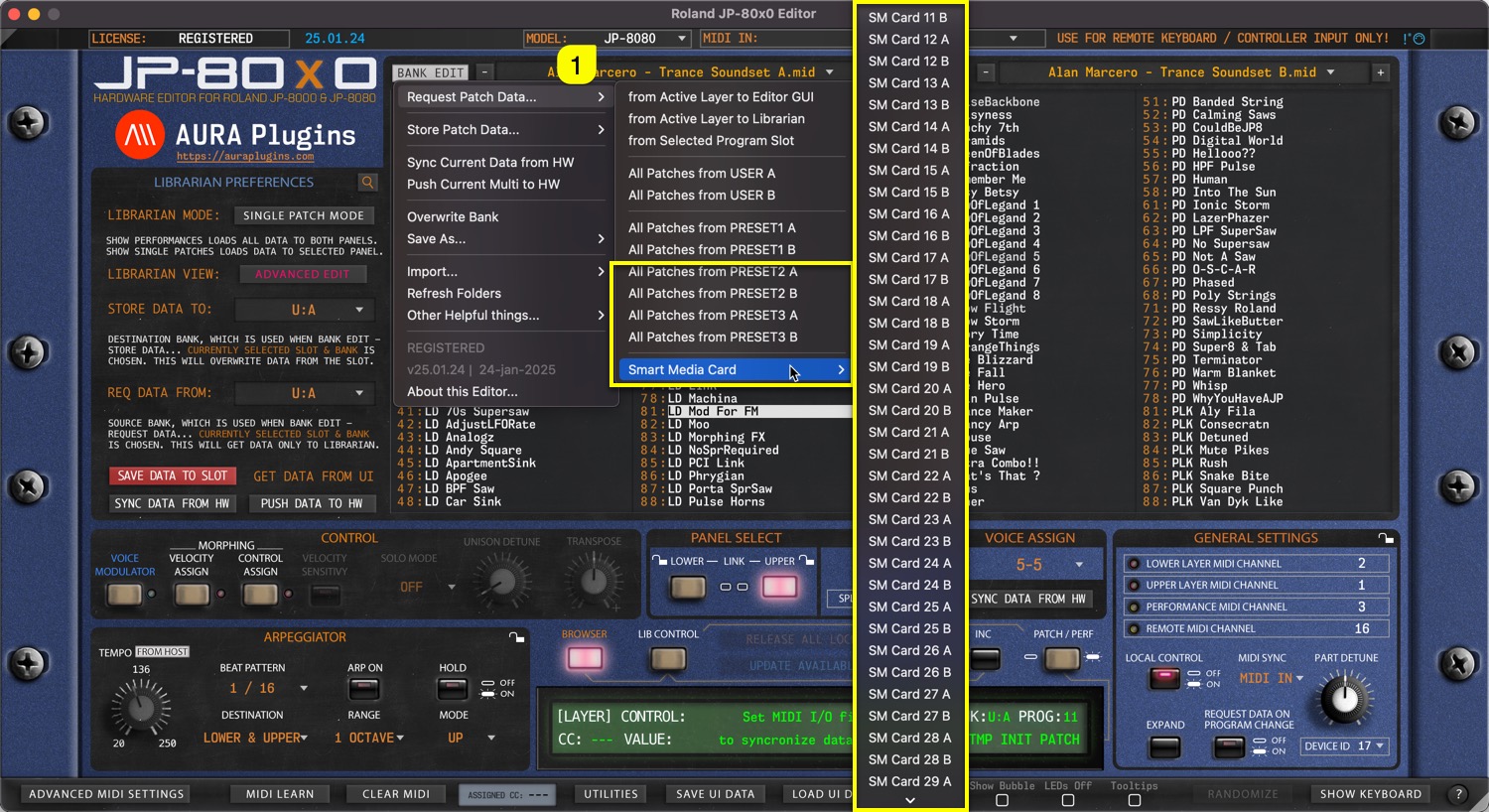Toggle the Tooltips checkbox
The image size is (1489, 812).
tap(1135, 800)
